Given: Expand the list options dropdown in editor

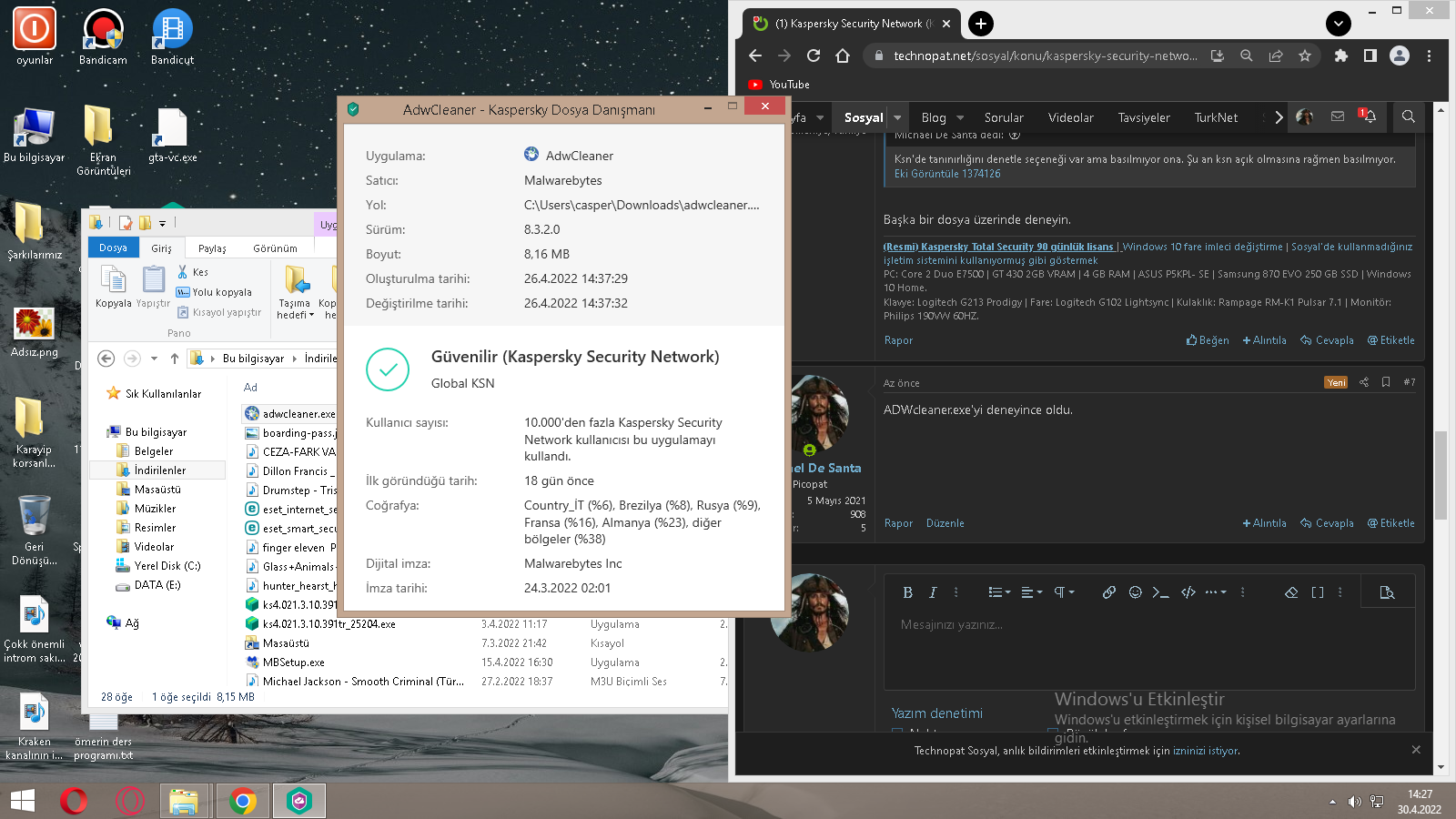Looking at the screenshot, I should (999, 592).
